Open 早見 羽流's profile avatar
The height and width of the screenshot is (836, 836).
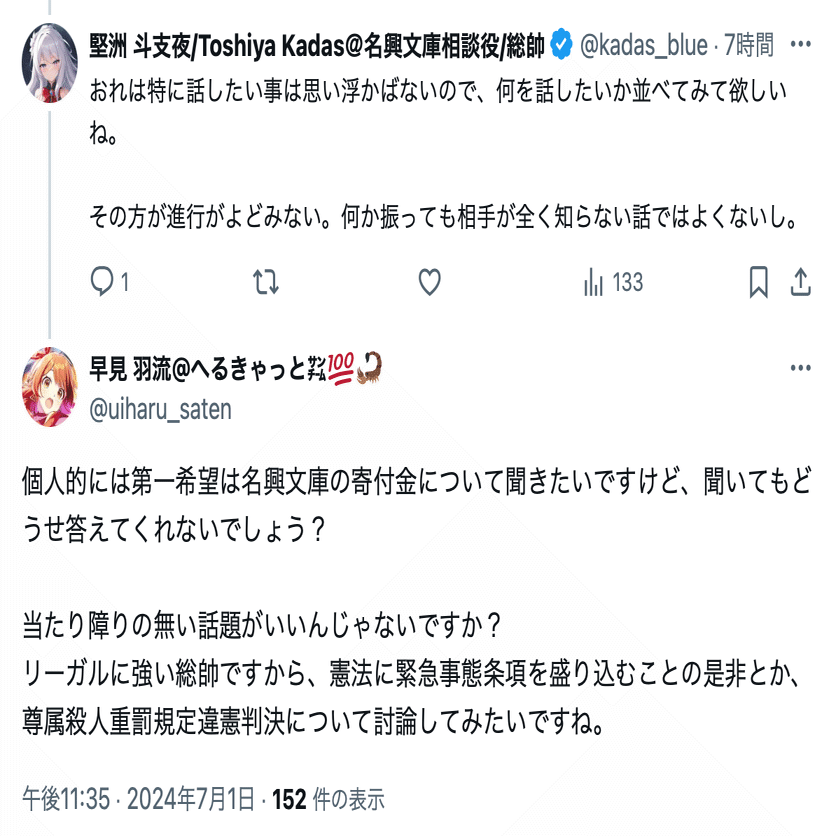click(49, 387)
